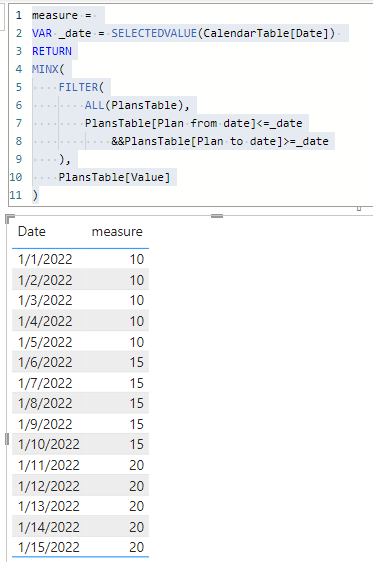Viewport: 373px width, 562px height.
Task: Select the 1/6/2022 date cell
Action: pyautogui.click(x=45, y=362)
